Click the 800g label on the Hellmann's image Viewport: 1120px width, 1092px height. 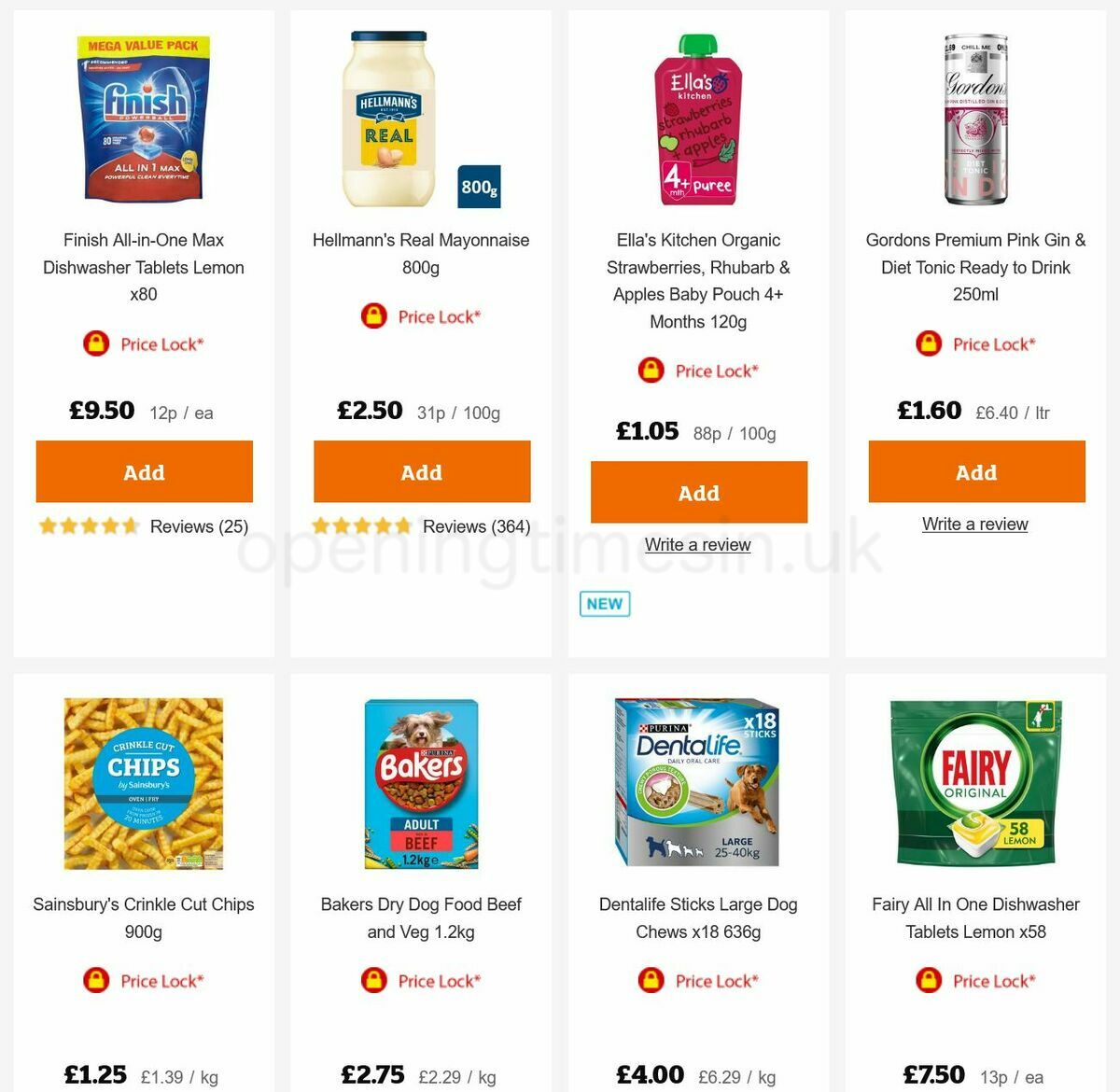(478, 188)
